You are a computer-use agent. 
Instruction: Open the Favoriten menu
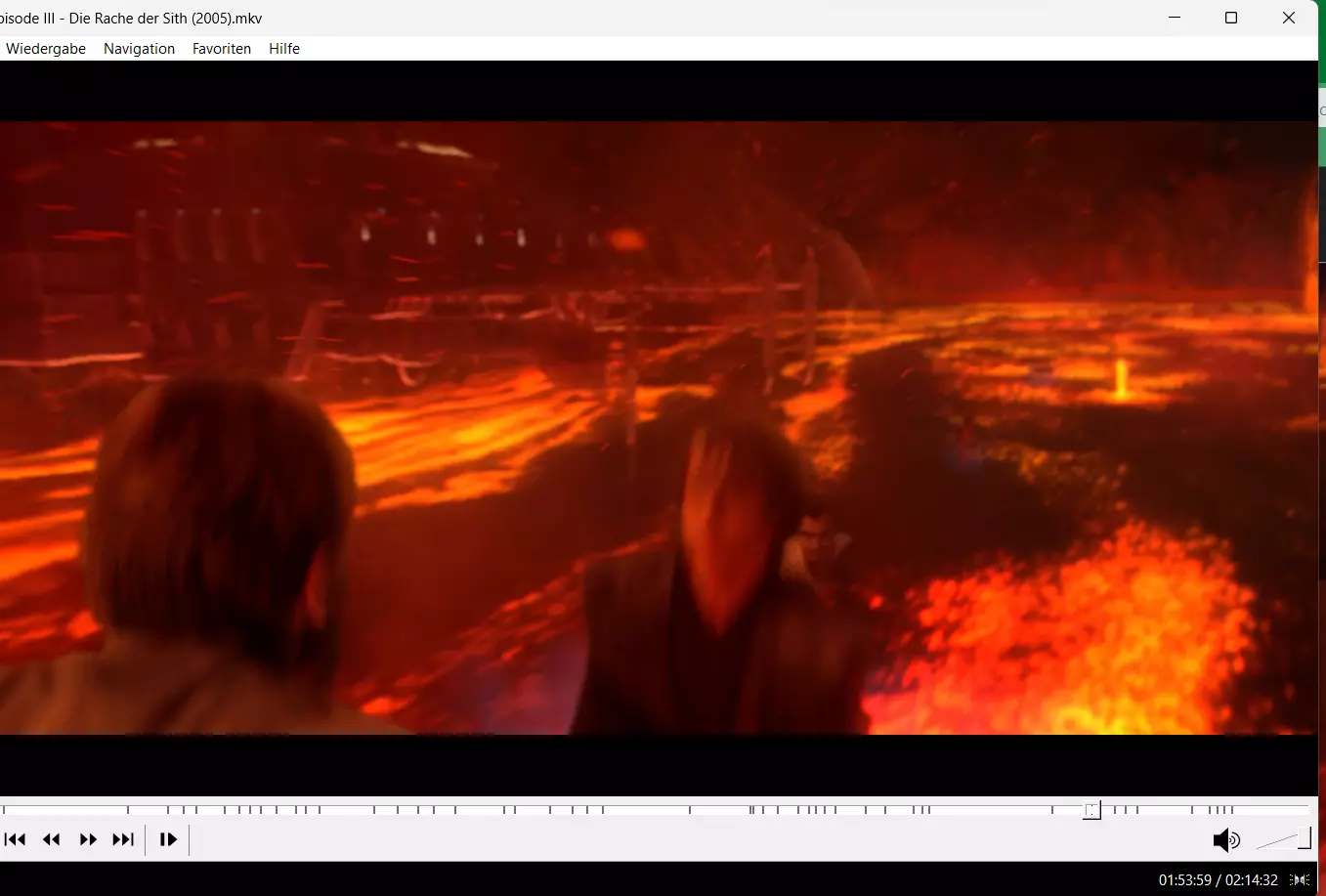click(222, 49)
